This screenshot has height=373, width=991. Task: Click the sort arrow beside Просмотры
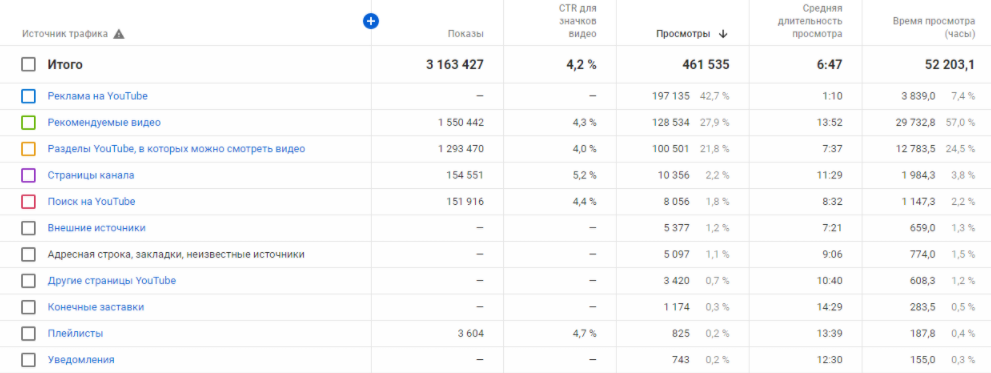pos(723,34)
